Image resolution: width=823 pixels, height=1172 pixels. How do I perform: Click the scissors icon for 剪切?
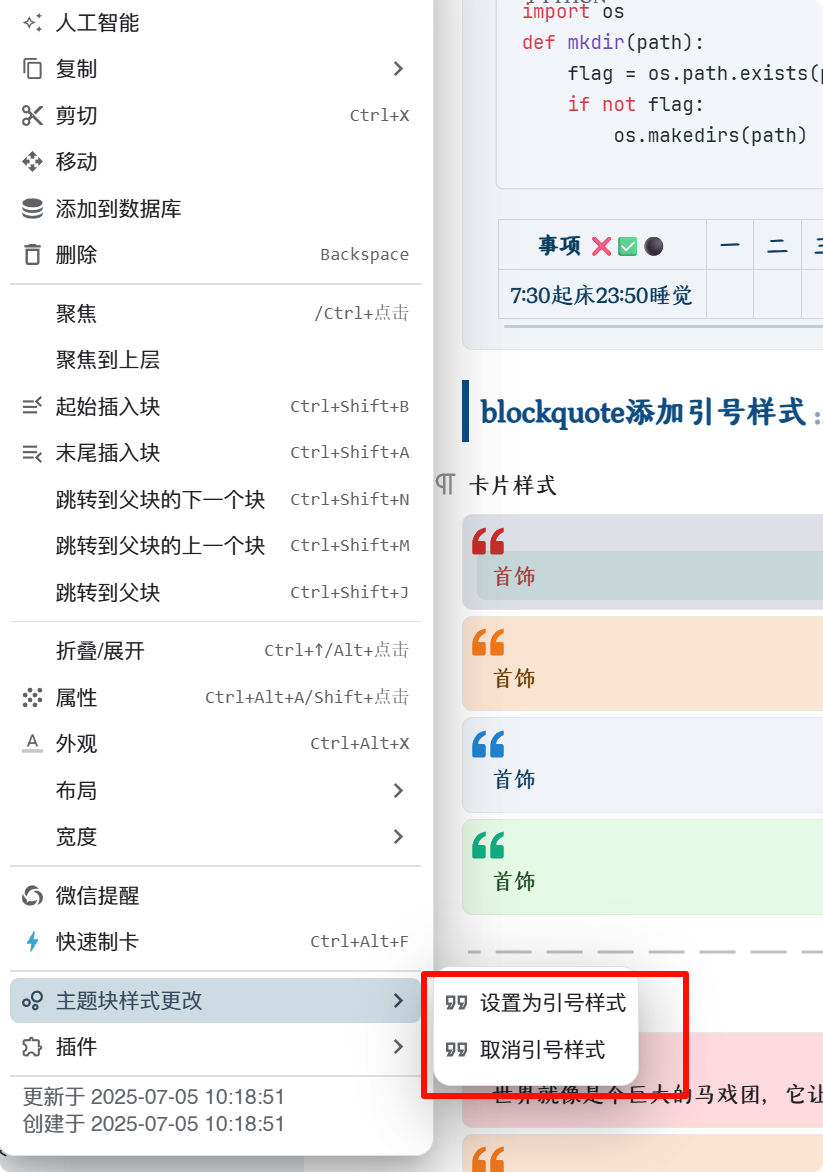click(32, 116)
